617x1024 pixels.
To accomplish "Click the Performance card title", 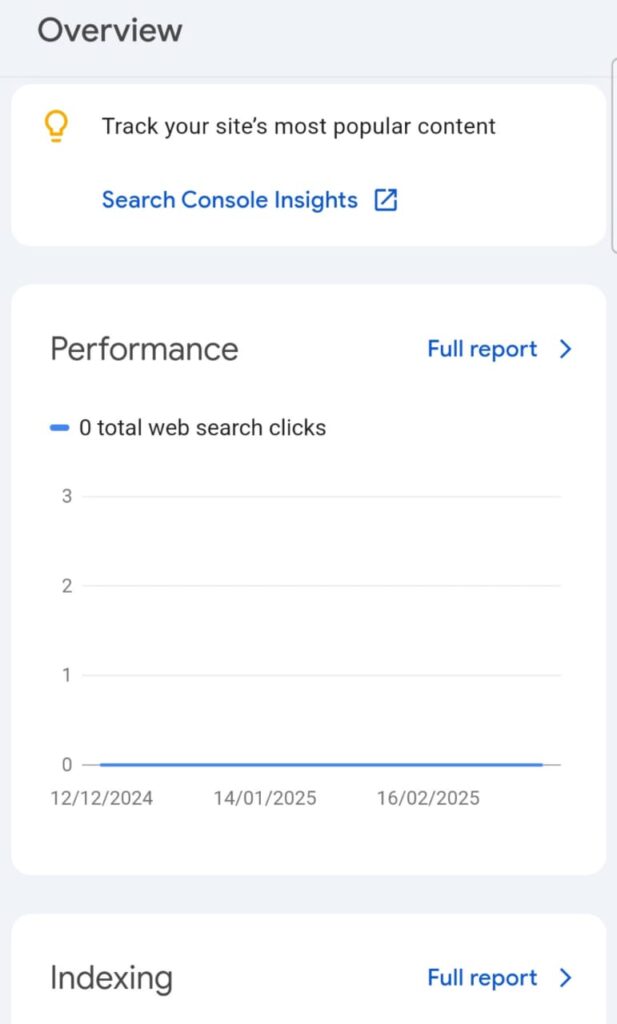I will tap(144, 349).
